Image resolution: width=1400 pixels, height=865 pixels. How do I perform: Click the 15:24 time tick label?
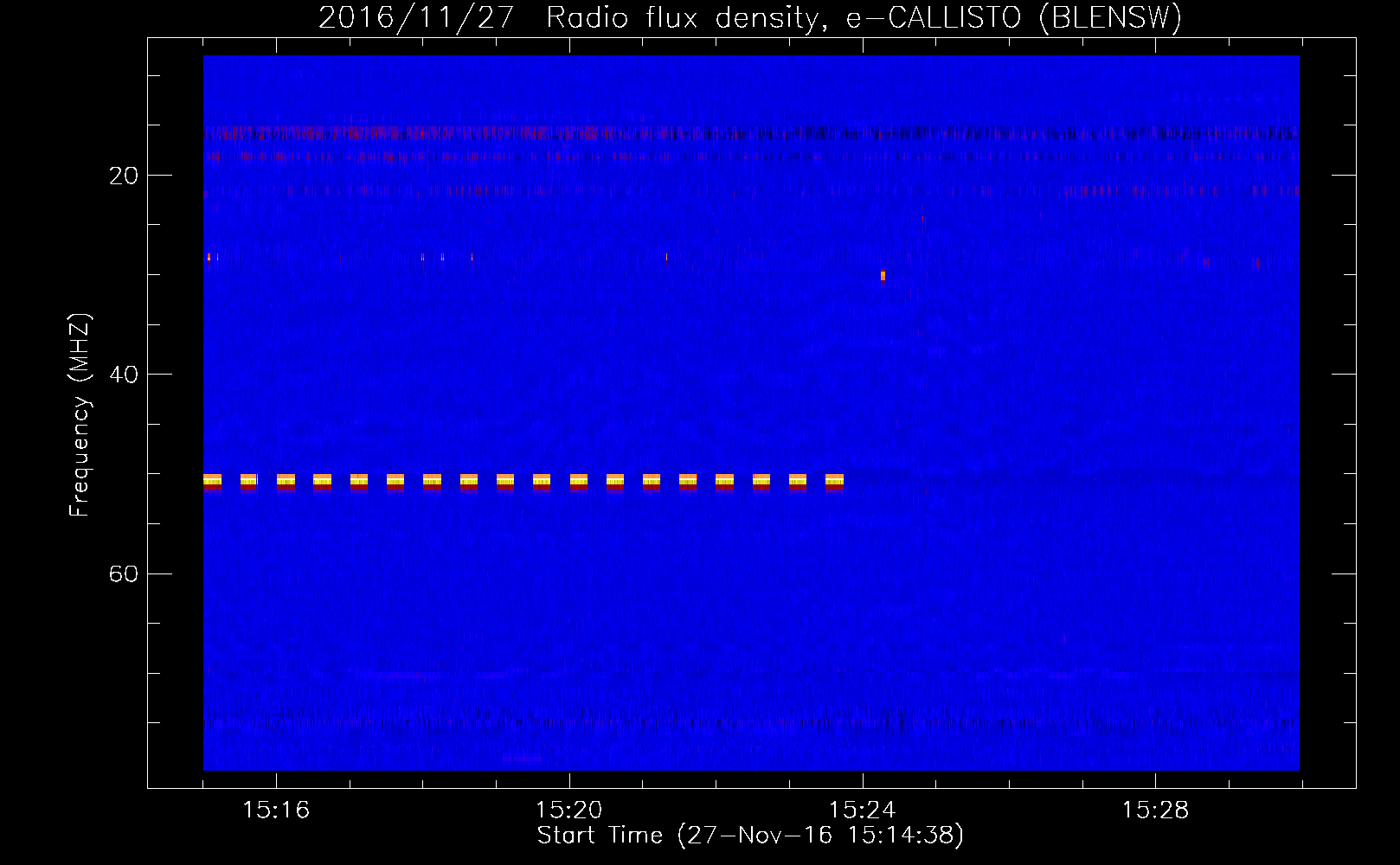[862, 810]
